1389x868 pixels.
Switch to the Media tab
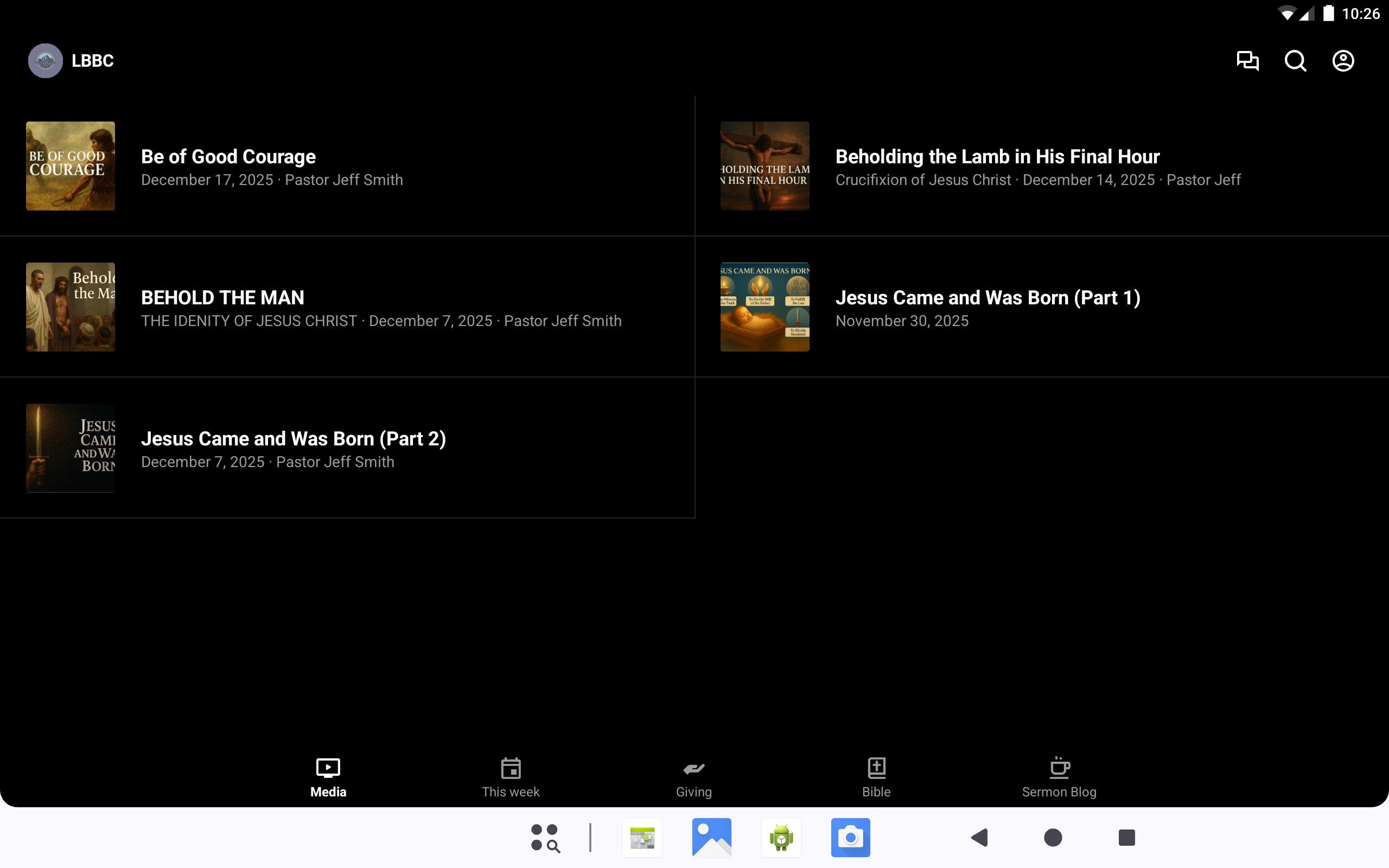pyautogui.click(x=328, y=777)
